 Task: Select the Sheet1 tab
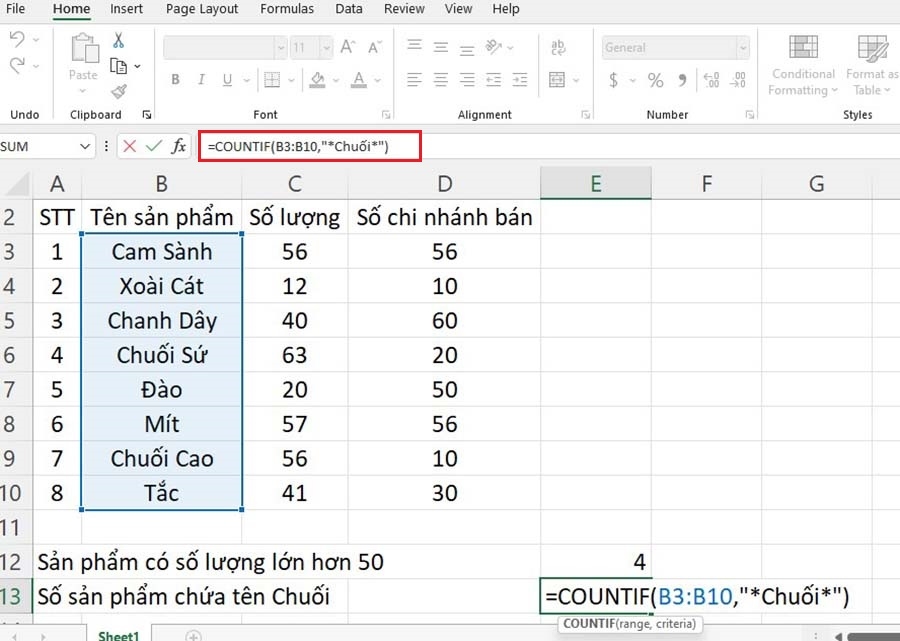119,635
